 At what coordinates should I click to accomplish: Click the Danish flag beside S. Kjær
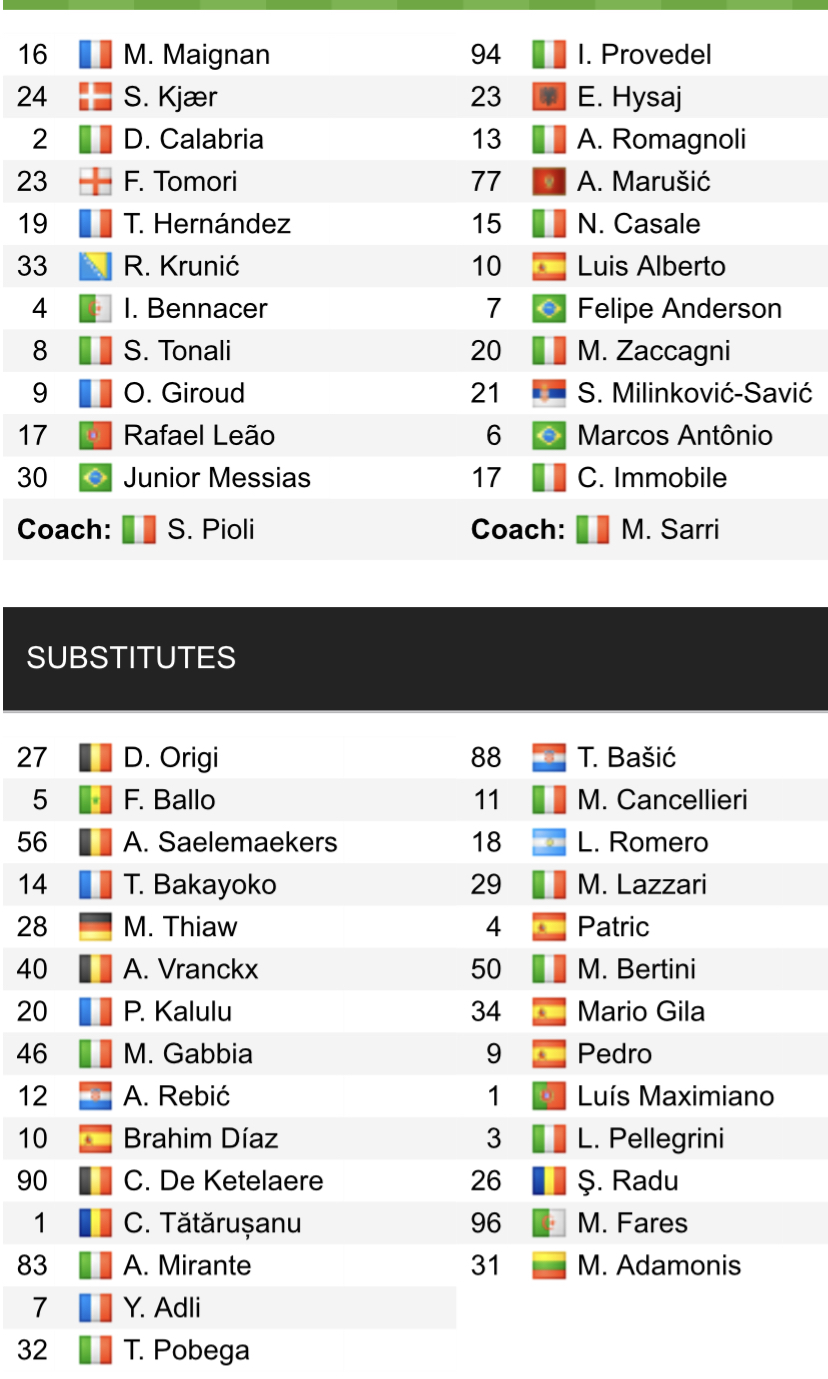95,97
